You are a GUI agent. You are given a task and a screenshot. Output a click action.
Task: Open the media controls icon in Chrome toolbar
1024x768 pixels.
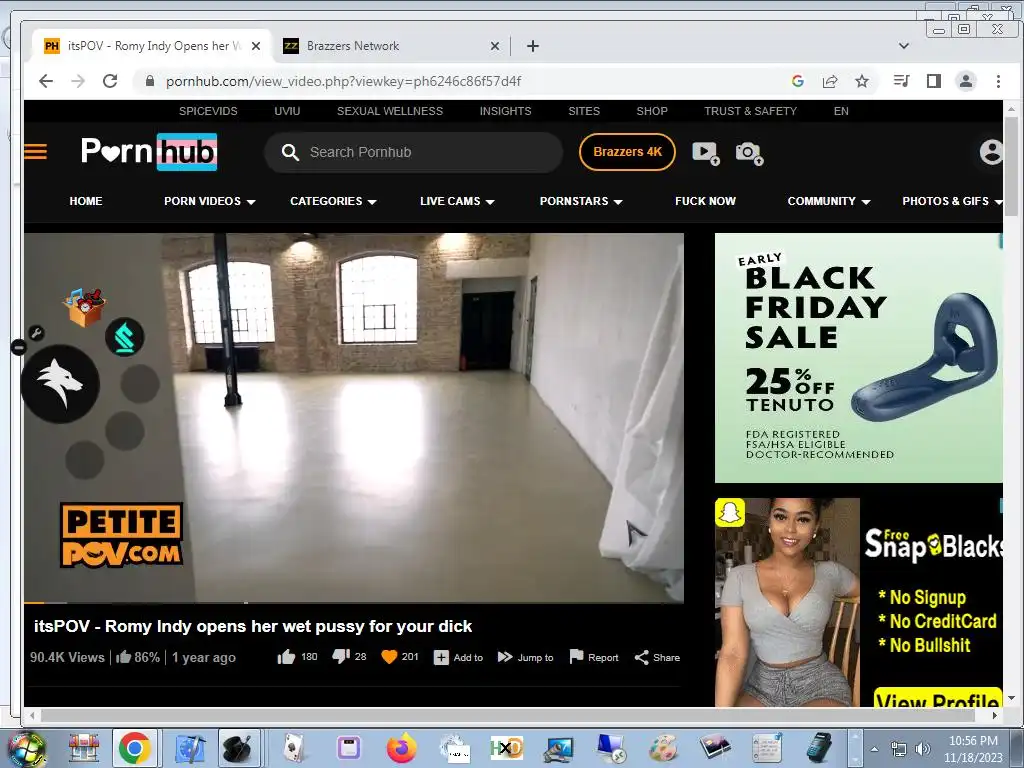pyautogui.click(x=901, y=81)
